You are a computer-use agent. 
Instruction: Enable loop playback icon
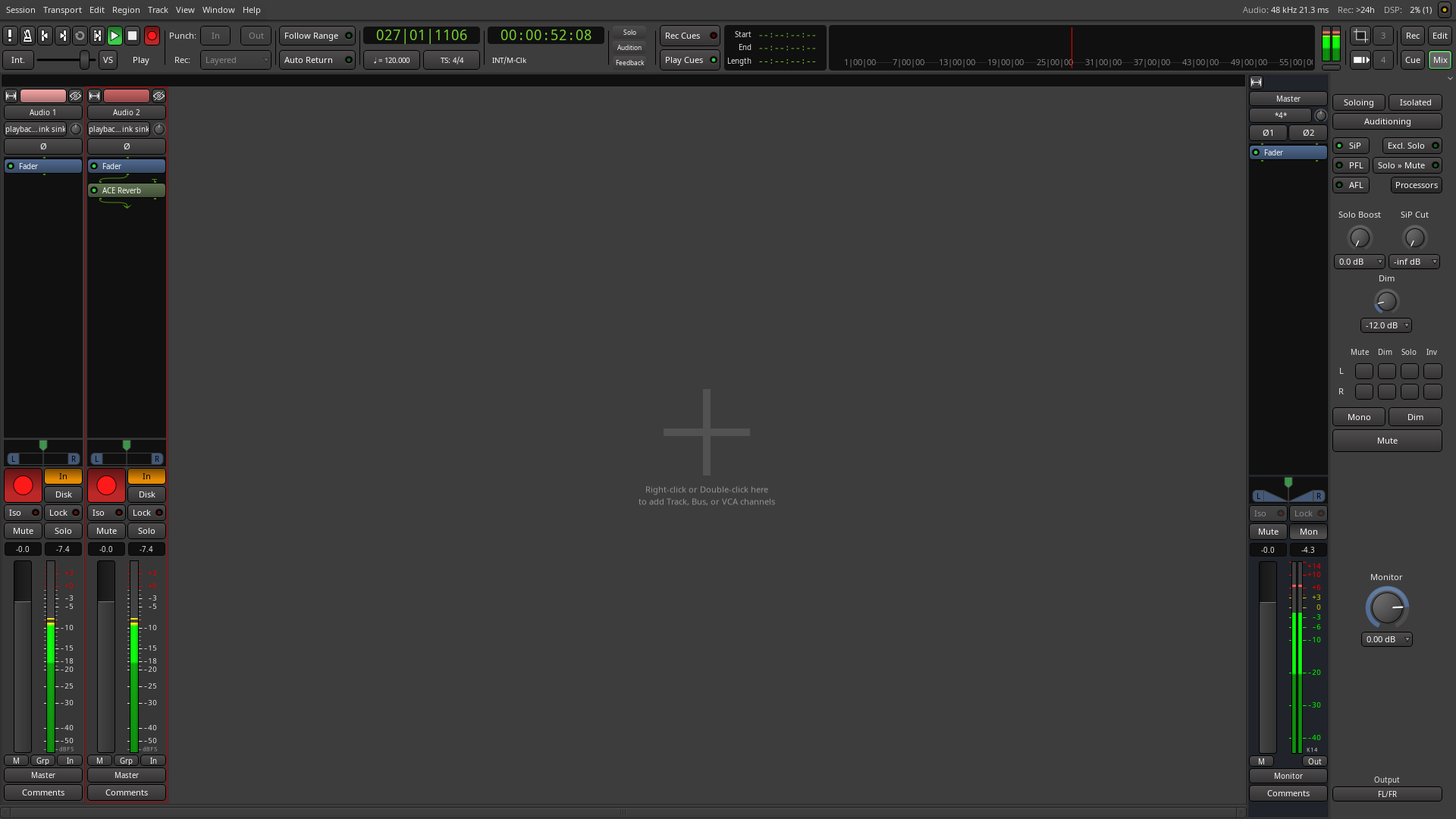(x=80, y=36)
